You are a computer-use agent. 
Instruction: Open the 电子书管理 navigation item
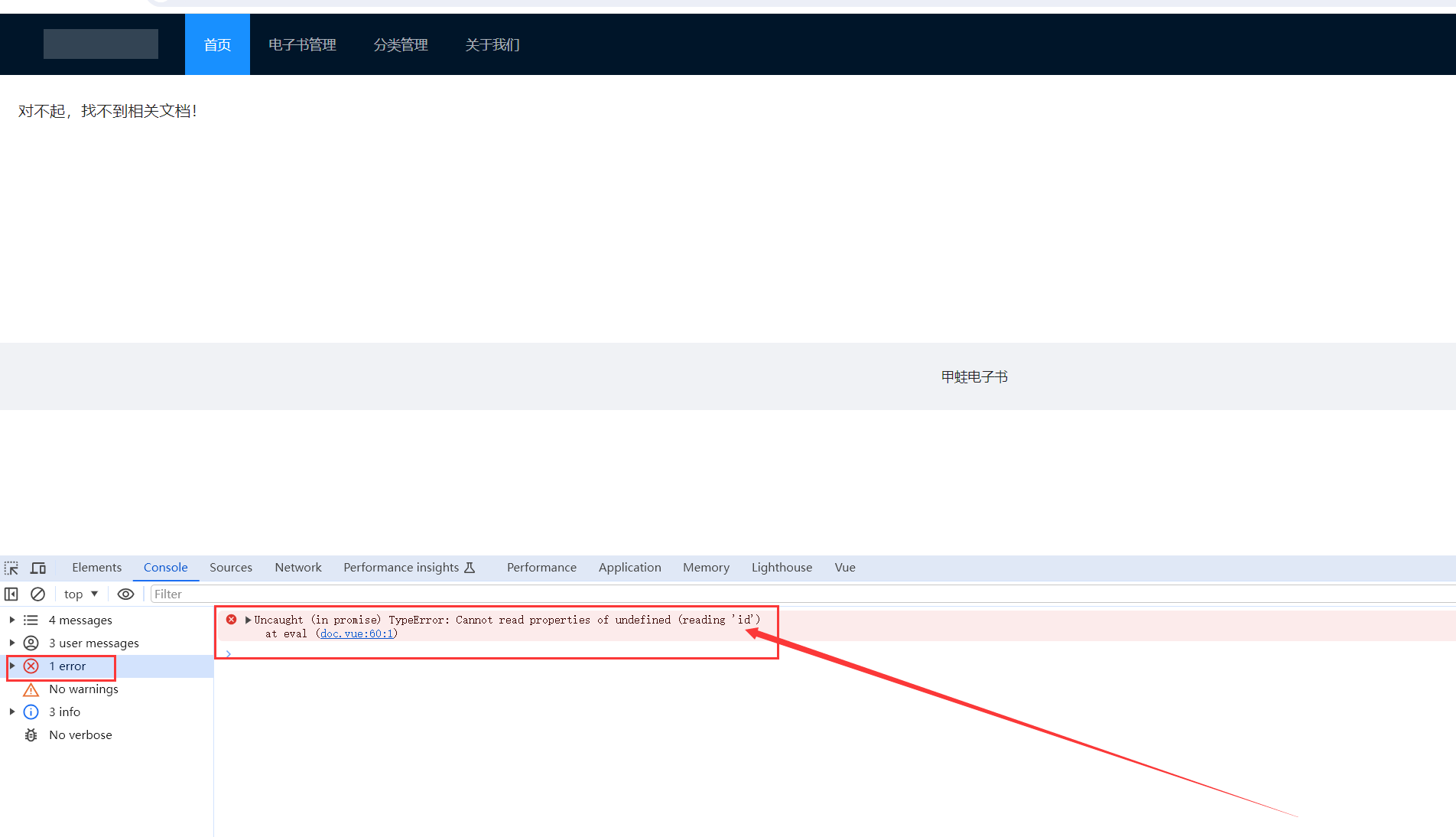pos(302,44)
